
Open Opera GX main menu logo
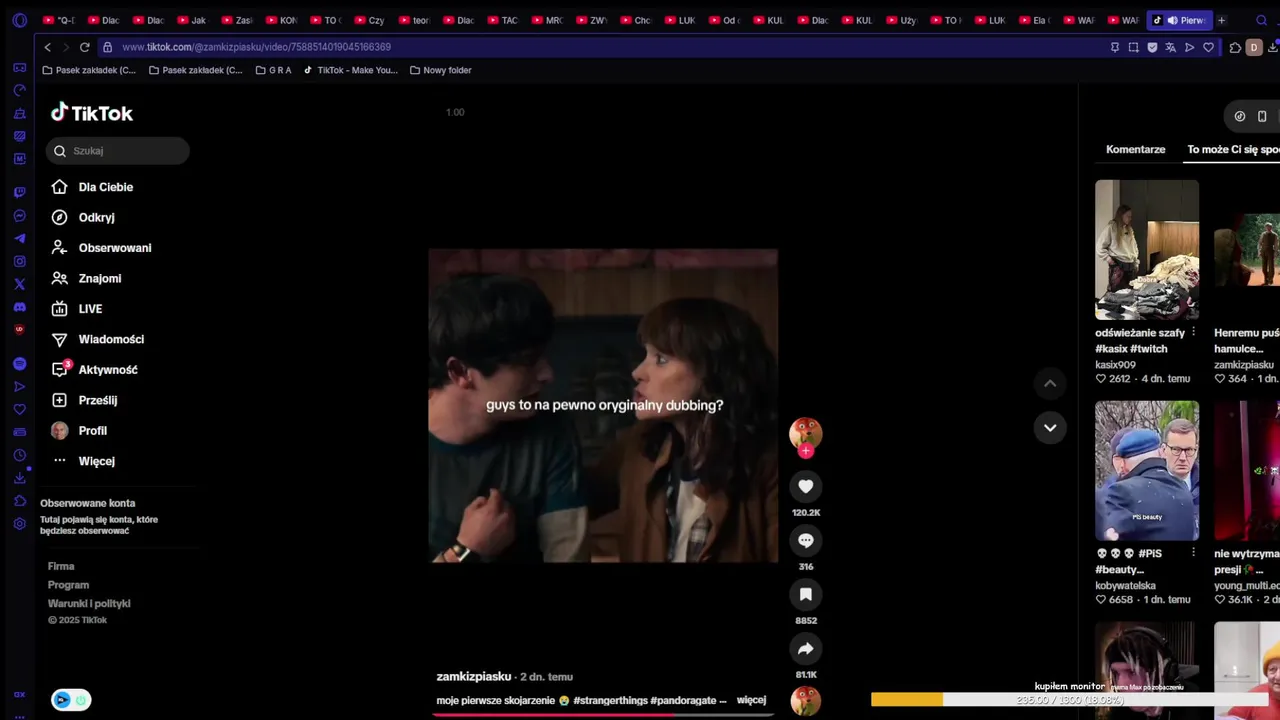pos(19,20)
